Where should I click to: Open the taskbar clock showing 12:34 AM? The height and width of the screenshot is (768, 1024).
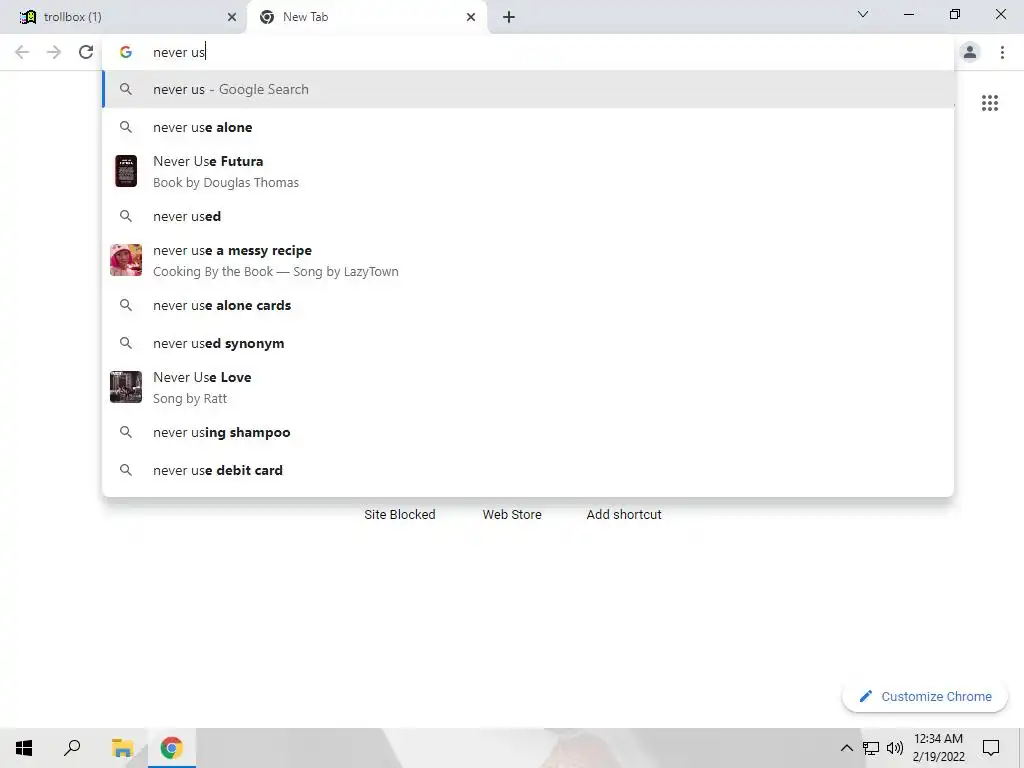pos(938,748)
